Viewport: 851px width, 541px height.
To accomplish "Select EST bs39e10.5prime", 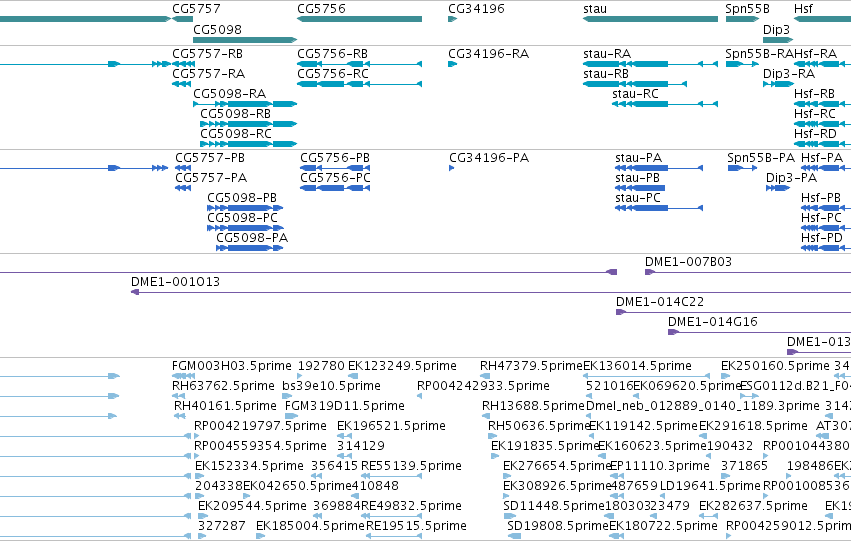I will 331,386.
